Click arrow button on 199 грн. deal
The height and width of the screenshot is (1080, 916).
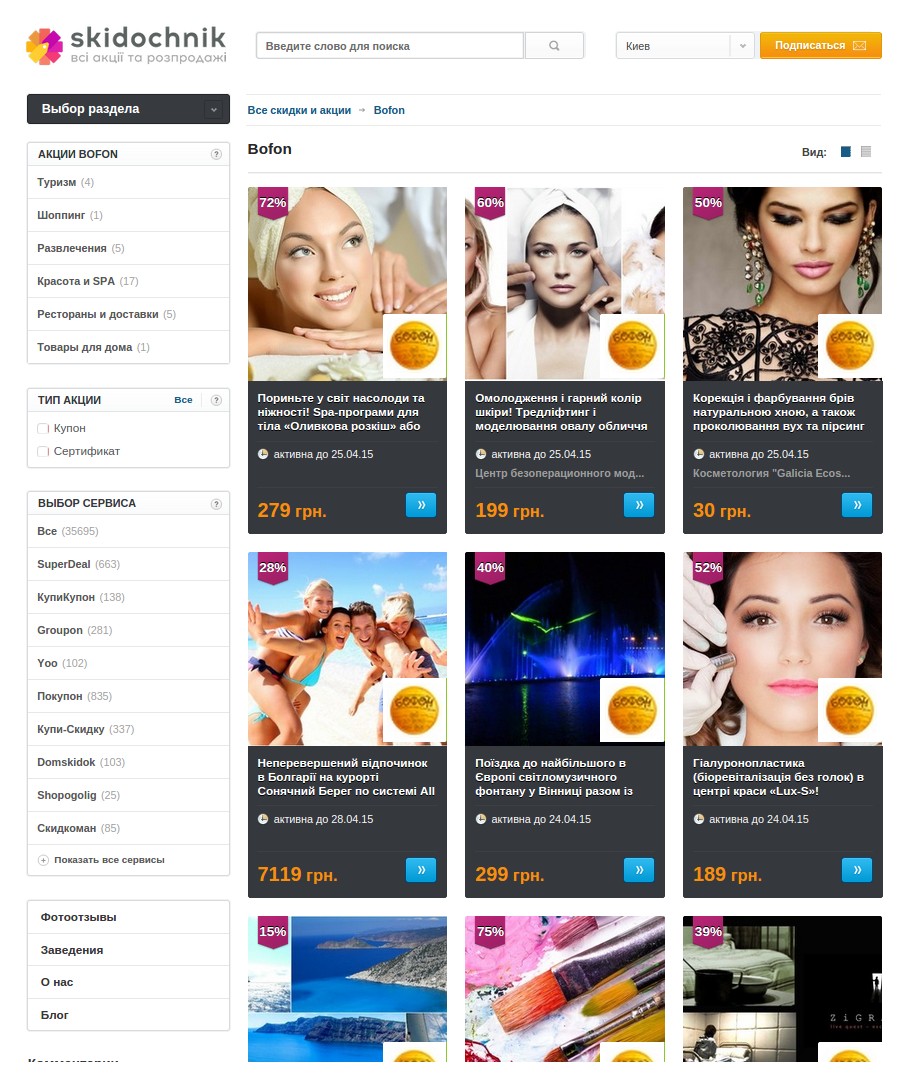(x=639, y=505)
